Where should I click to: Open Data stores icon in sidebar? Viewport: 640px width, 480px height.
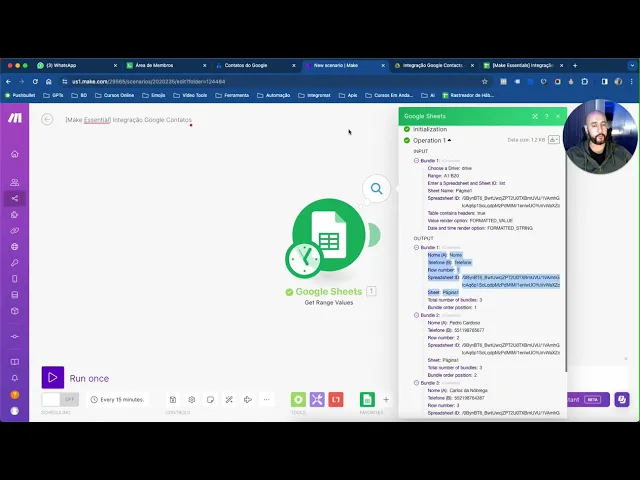click(15, 295)
